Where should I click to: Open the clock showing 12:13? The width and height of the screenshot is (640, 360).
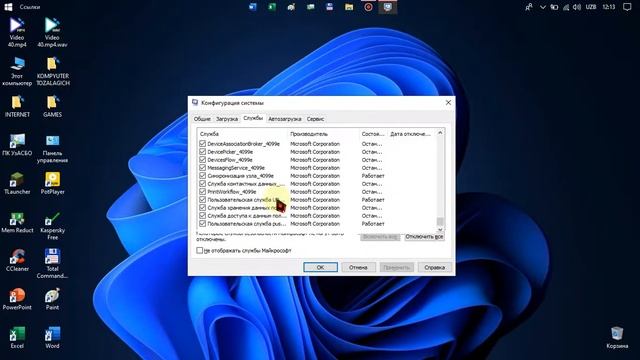point(609,7)
